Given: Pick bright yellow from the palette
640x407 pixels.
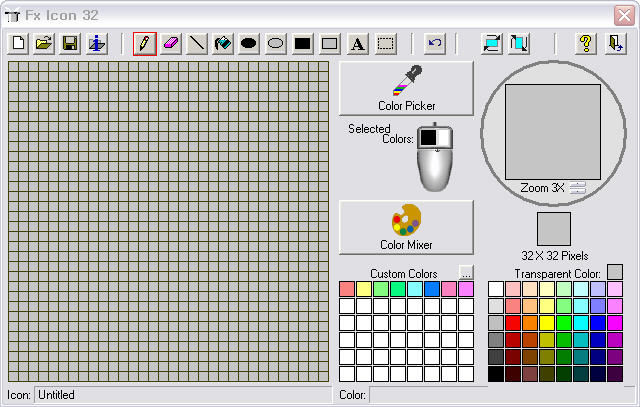Looking at the screenshot, I should (x=547, y=323).
